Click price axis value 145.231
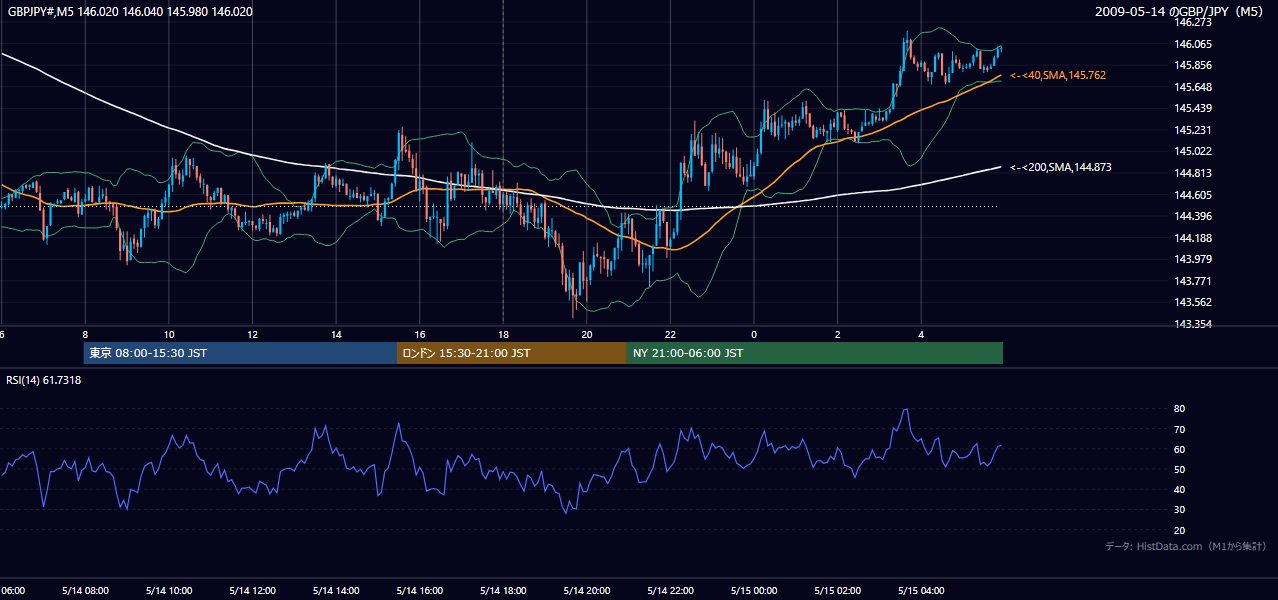The image size is (1278, 600). (1194, 130)
